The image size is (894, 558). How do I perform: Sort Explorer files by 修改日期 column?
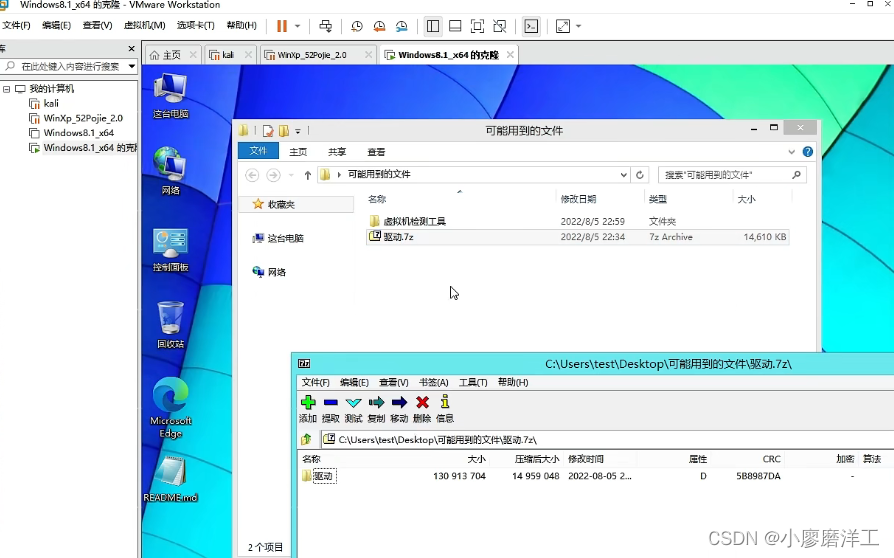578,199
